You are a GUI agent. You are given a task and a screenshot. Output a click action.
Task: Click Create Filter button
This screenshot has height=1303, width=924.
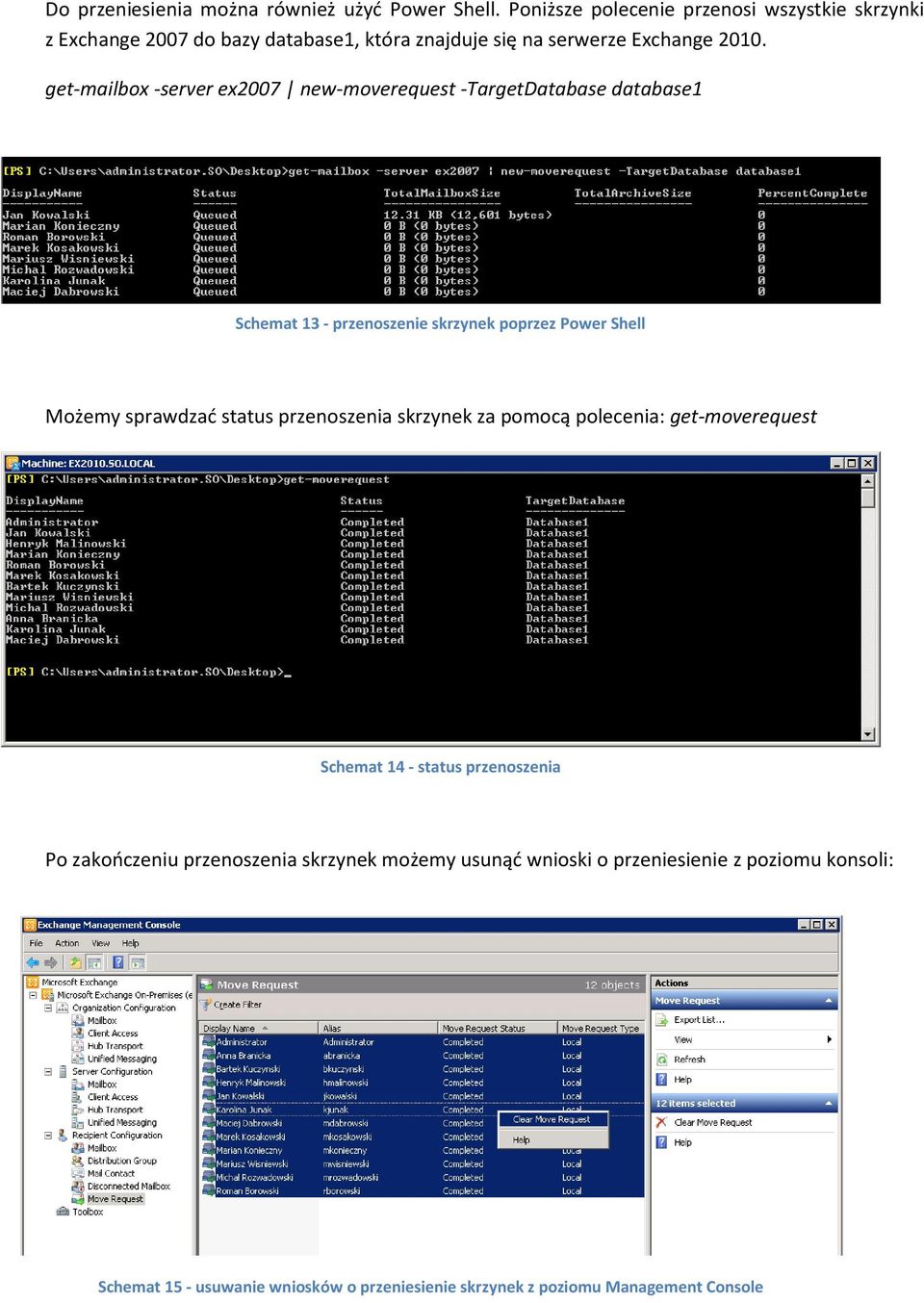pos(231,1005)
